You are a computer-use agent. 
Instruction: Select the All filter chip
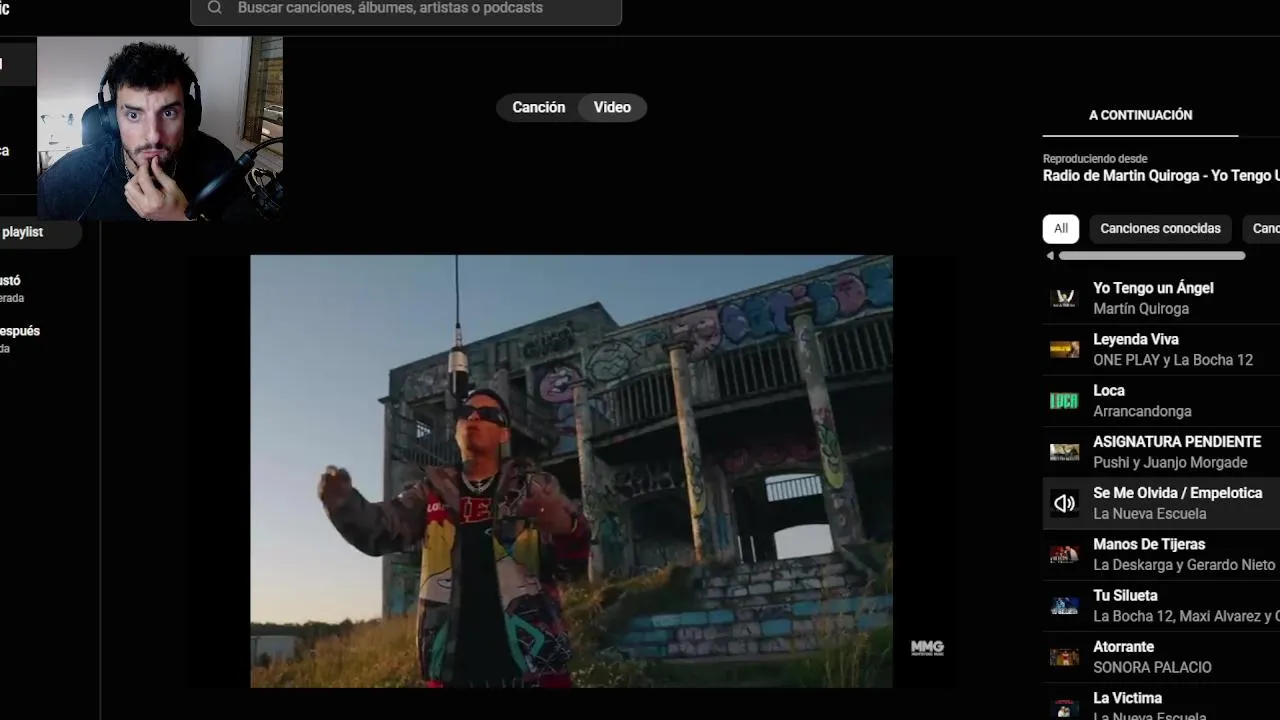(1061, 228)
